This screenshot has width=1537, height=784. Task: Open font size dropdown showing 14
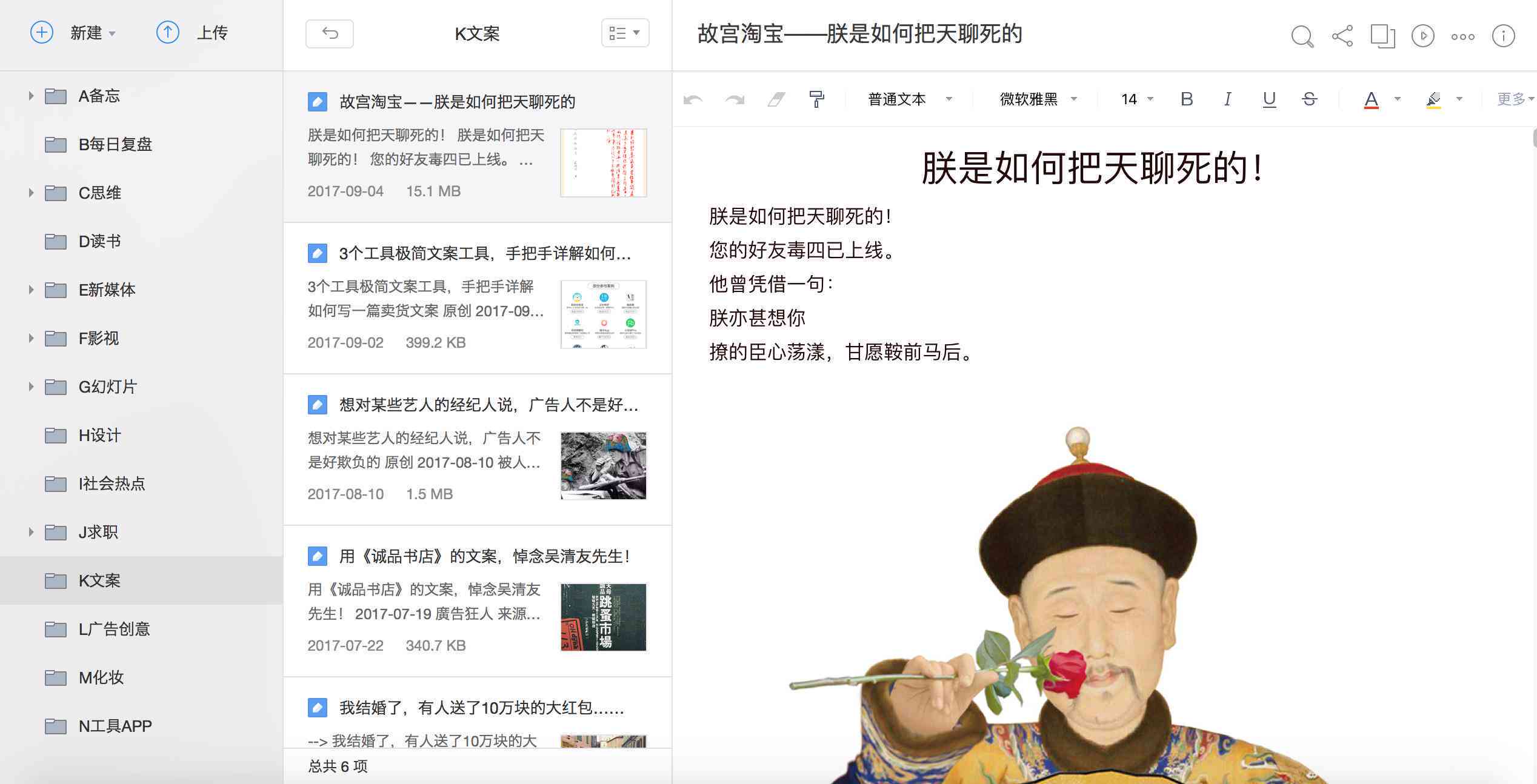coord(1137,99)
